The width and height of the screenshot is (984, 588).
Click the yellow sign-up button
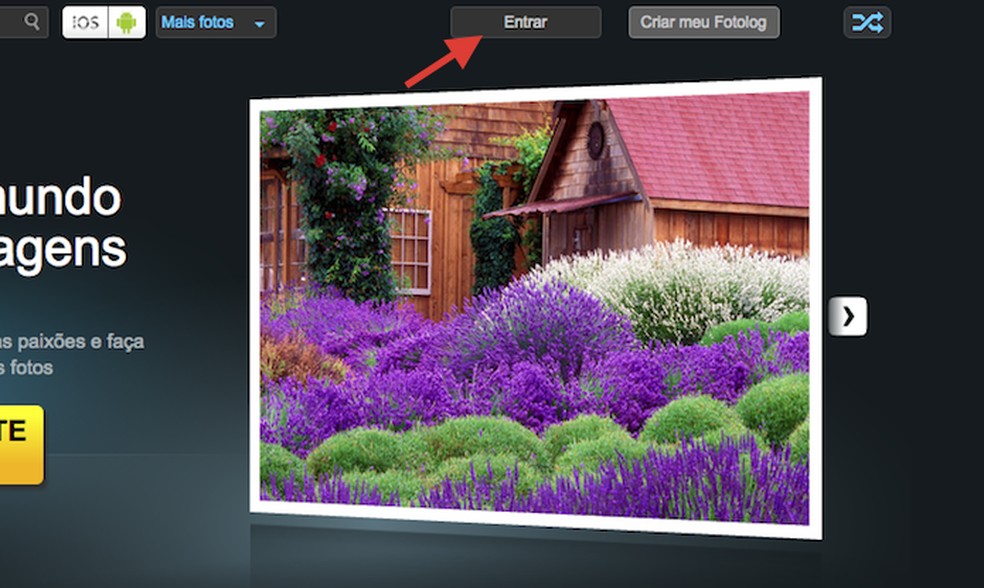(21, 444)
